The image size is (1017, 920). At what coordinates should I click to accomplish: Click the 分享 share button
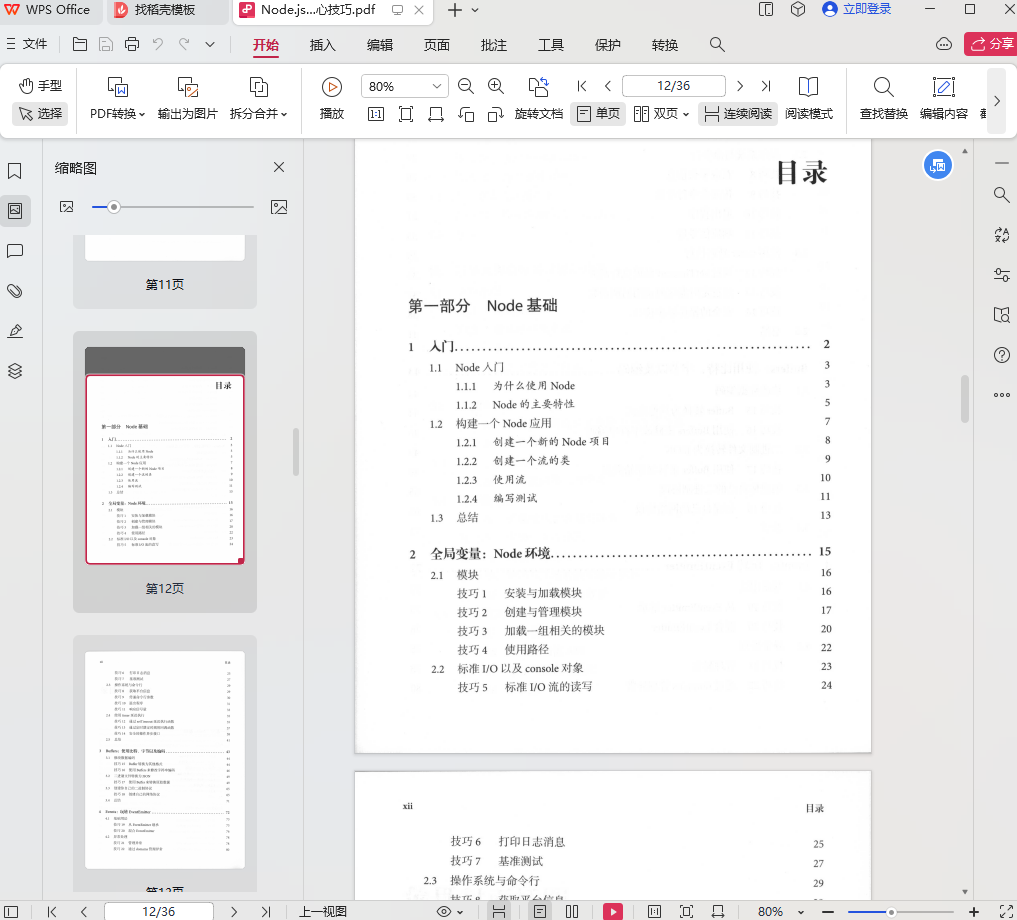click(989, 44)
